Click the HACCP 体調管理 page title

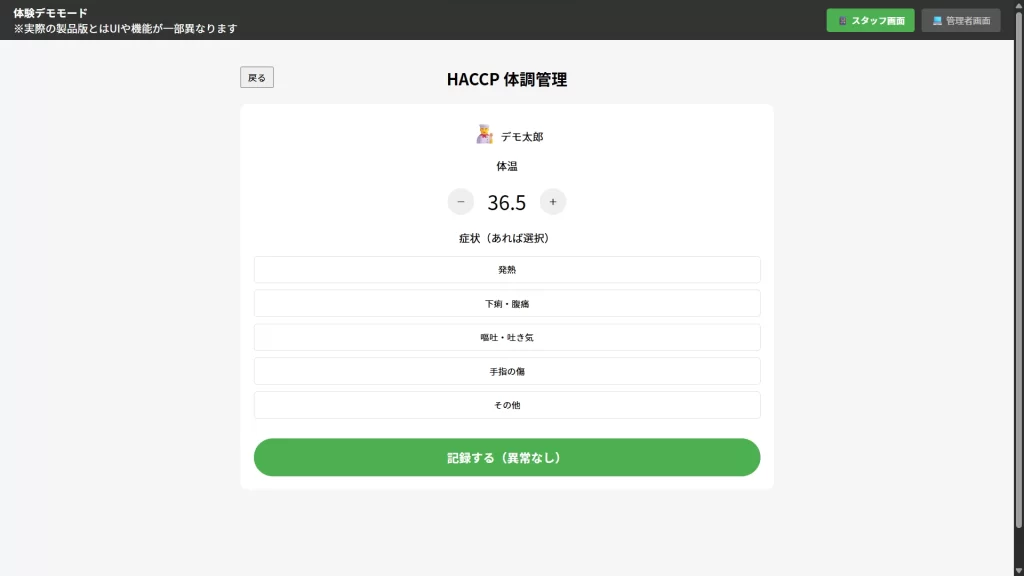click(x=507, y=79)
